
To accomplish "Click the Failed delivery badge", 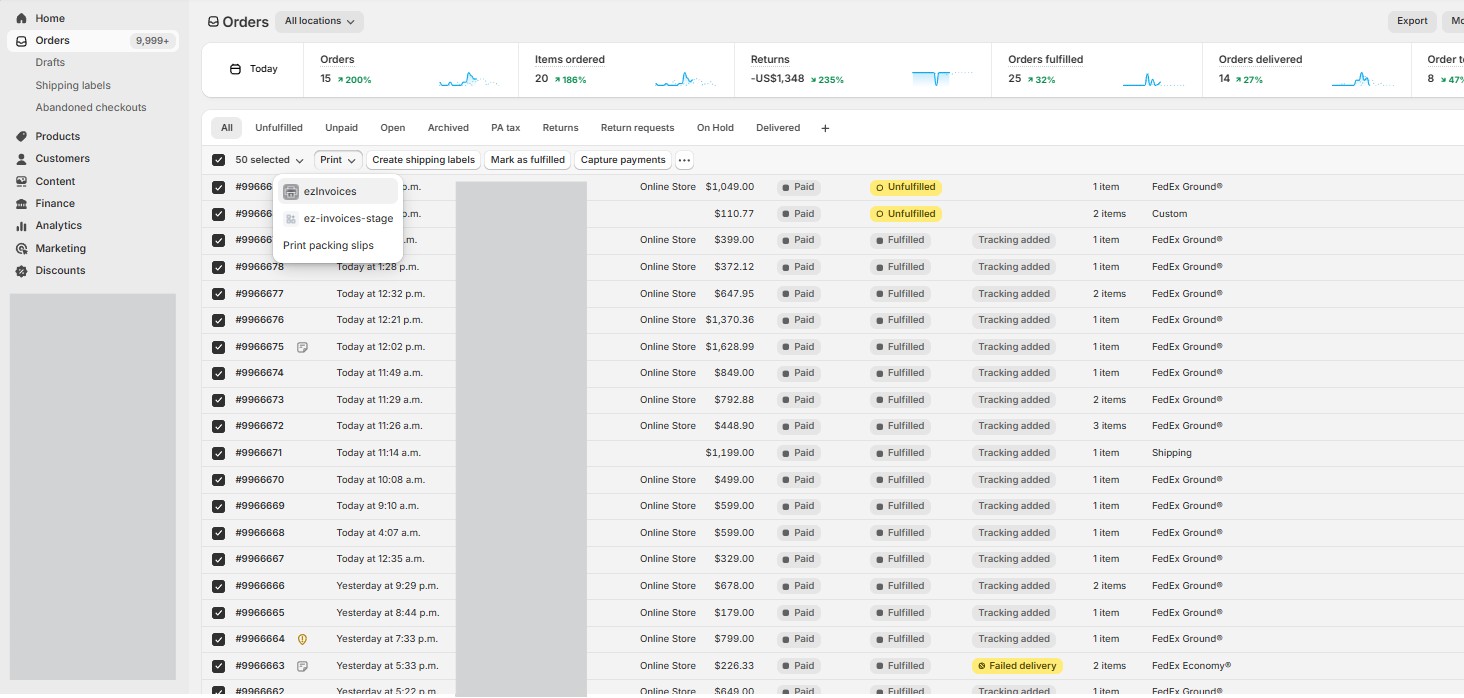I will 1015,666.
